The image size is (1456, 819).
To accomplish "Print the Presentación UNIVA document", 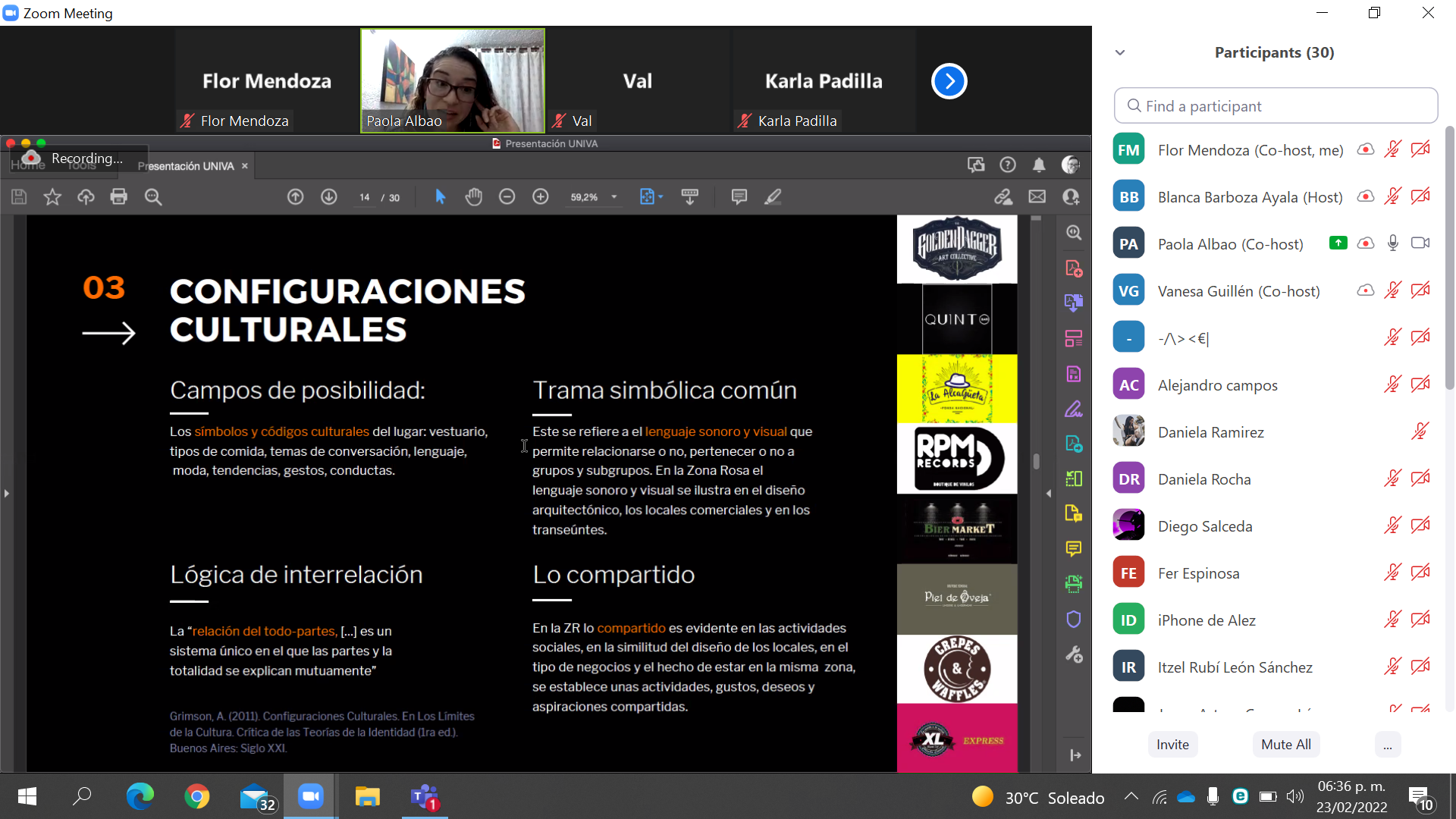I will click(x=119, y=197).
